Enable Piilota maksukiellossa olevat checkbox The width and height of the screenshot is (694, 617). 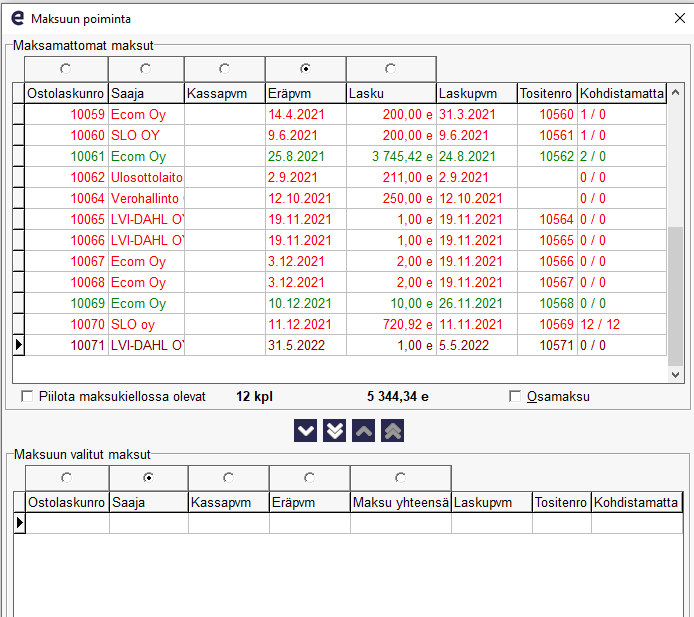click(x=27, y=396)
